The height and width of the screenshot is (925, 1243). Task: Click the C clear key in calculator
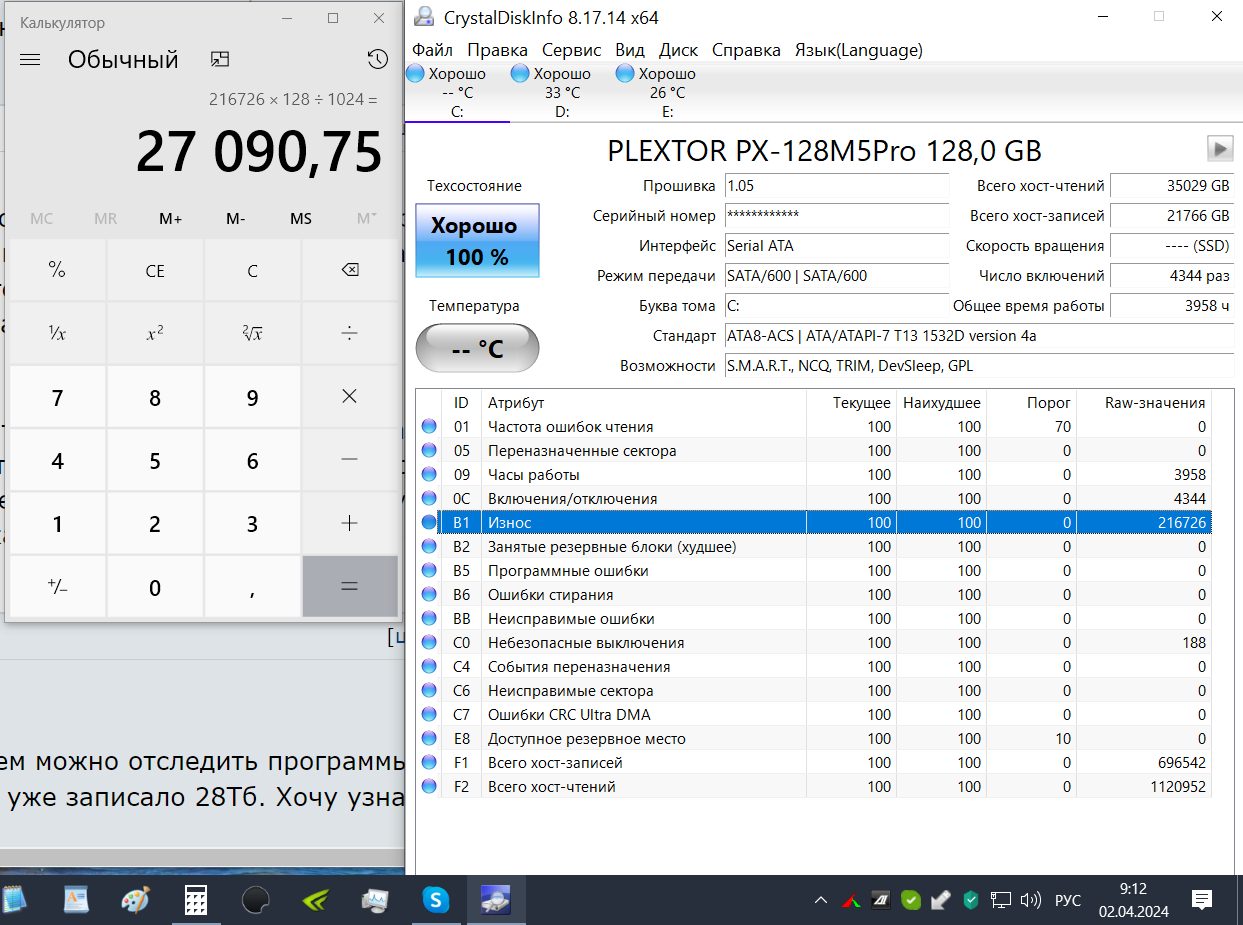pyautogui.click(x=252, y=270)
